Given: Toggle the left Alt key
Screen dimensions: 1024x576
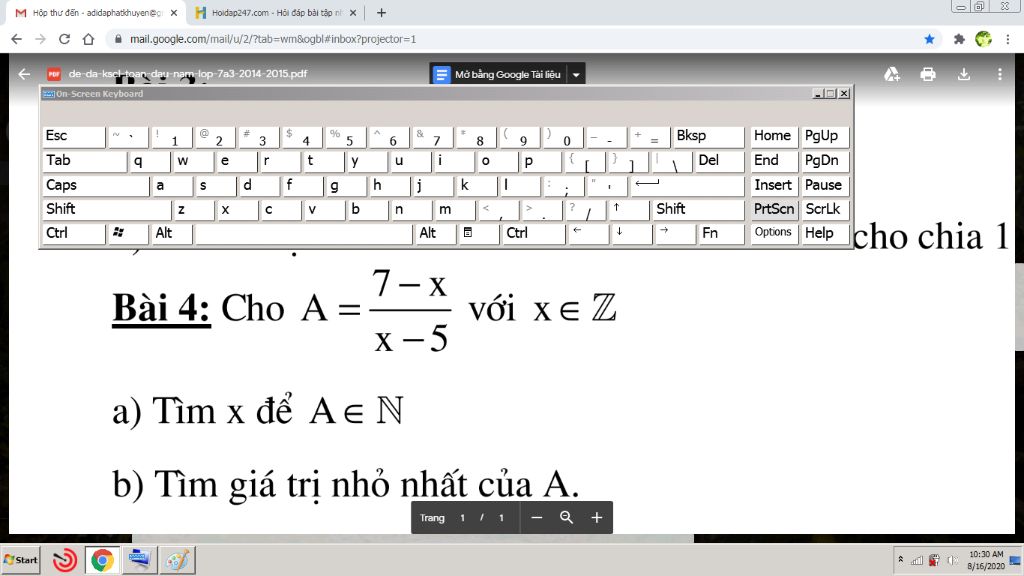Looking at the screenshot, I should pos(172,234).
